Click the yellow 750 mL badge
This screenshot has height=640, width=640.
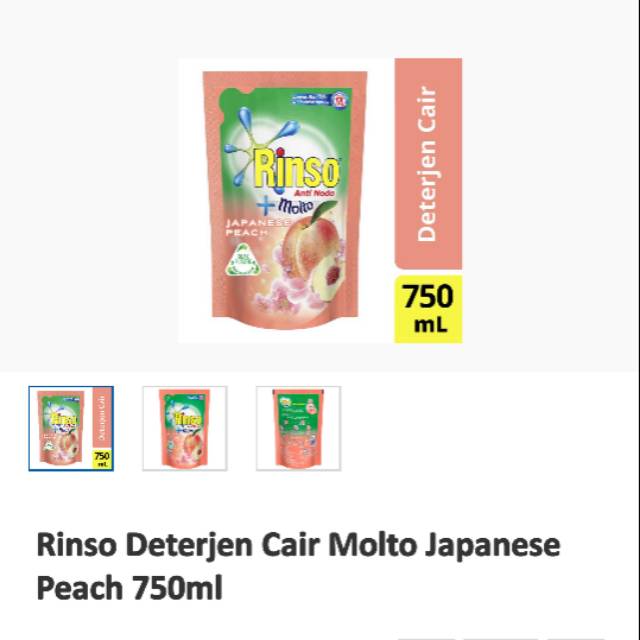pos(428,309)
